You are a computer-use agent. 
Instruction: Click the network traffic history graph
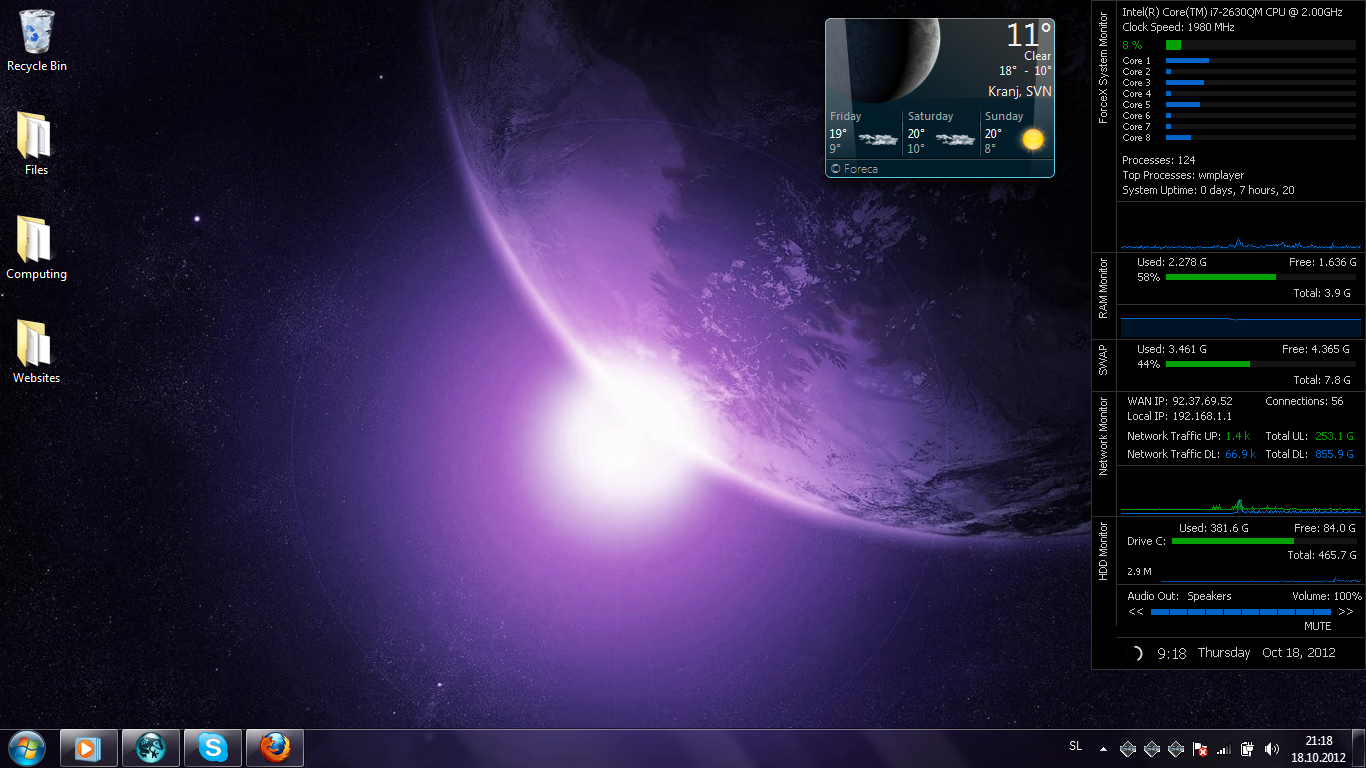(1241, 490)
